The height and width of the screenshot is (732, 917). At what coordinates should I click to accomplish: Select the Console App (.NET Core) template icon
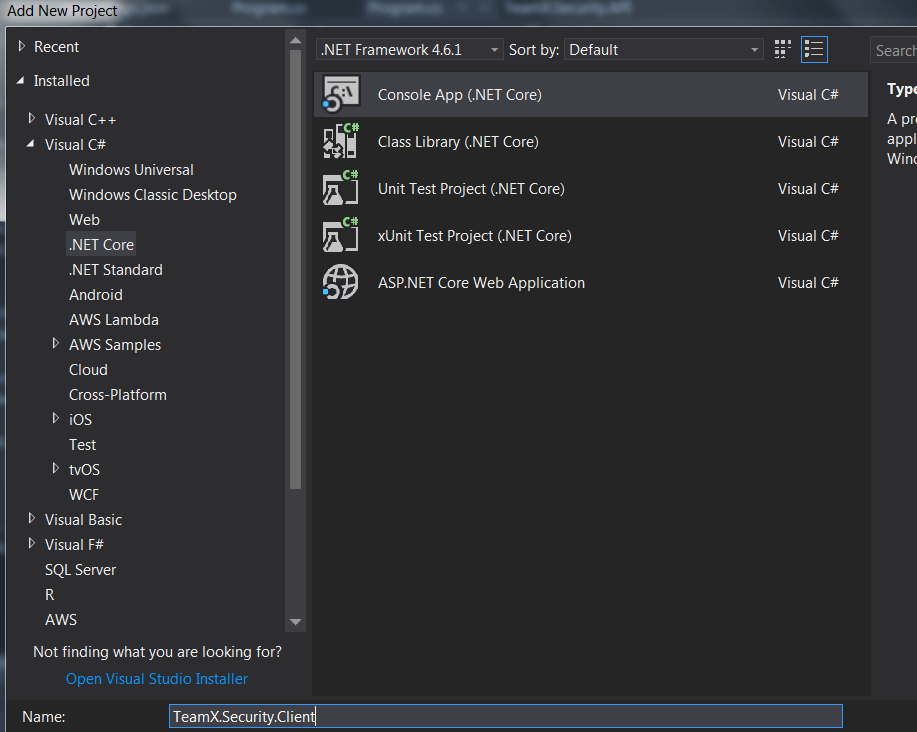point(340,94)
